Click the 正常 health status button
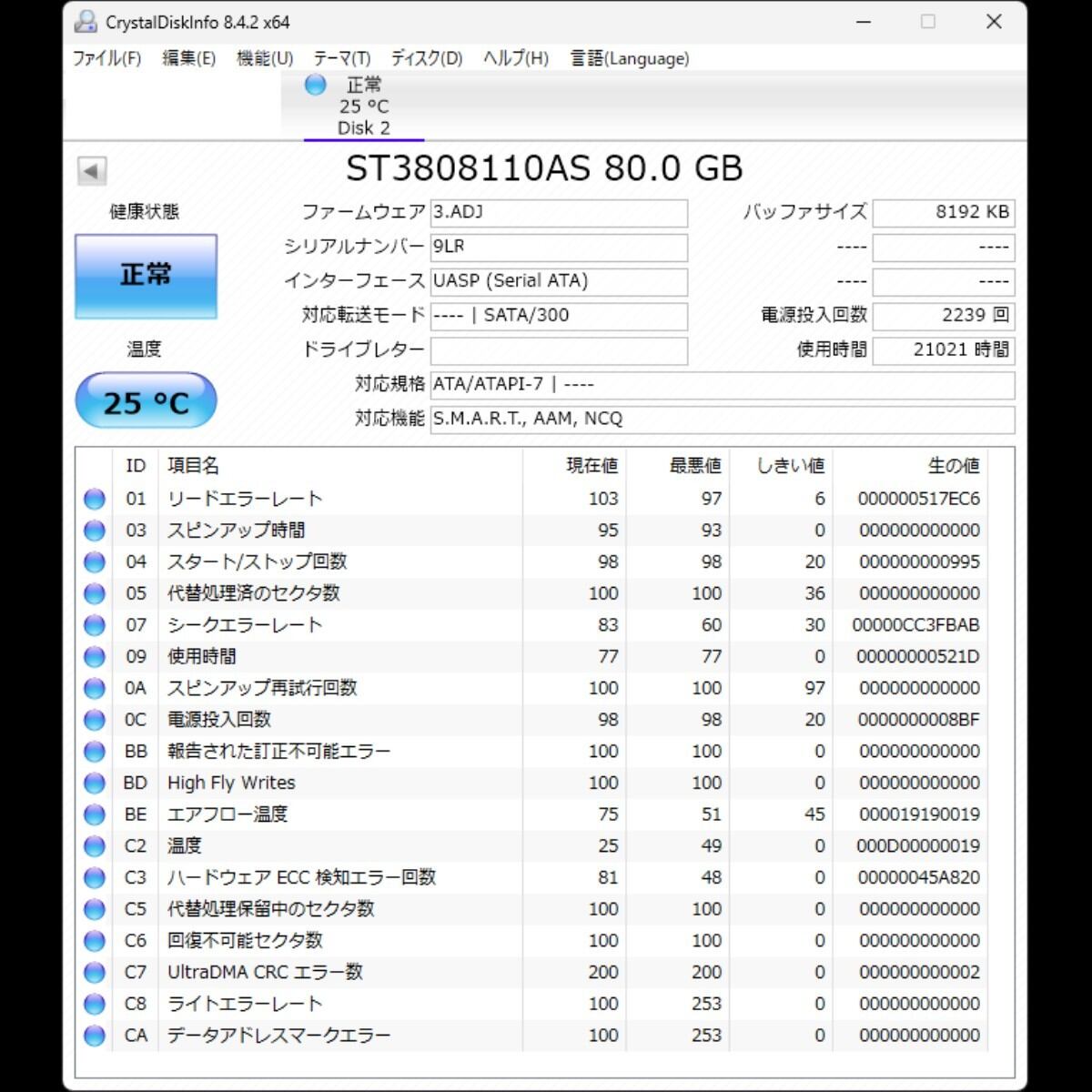Screen dimensions: 1092x1092 [146, 276]
